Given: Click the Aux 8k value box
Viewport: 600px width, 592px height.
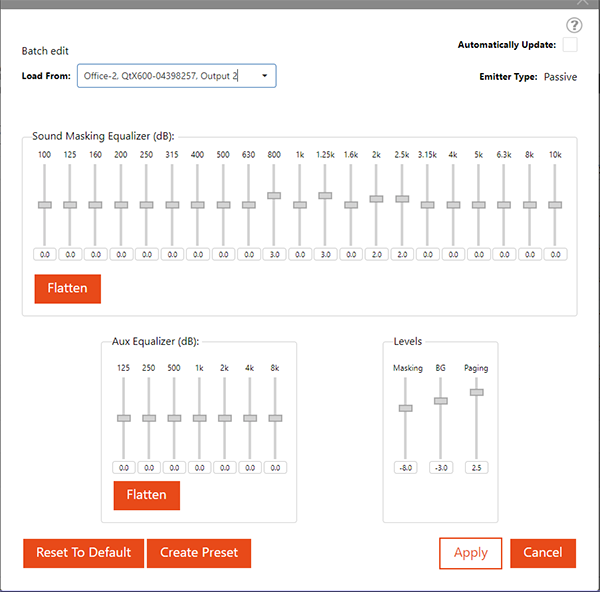Looking at the screenshot, I should tap(275, 468).
